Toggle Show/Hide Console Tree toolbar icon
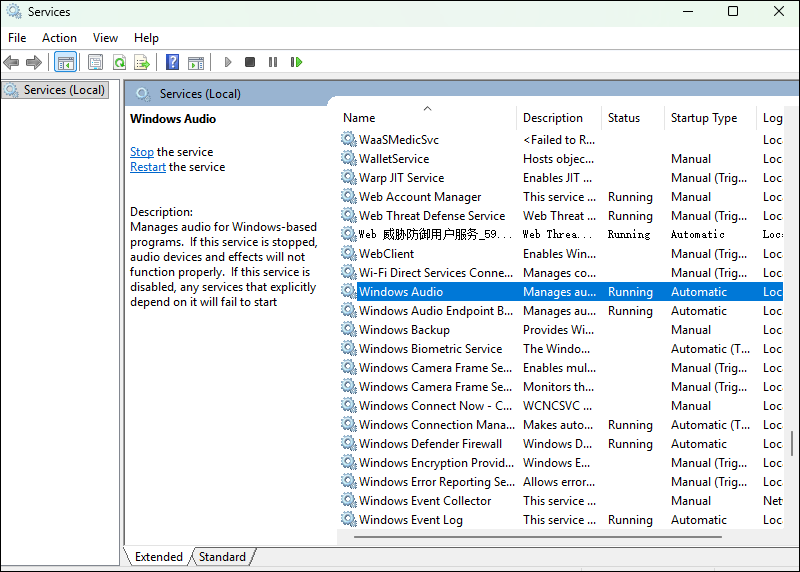Screen dimensions: 800x572 pos(66,62)
